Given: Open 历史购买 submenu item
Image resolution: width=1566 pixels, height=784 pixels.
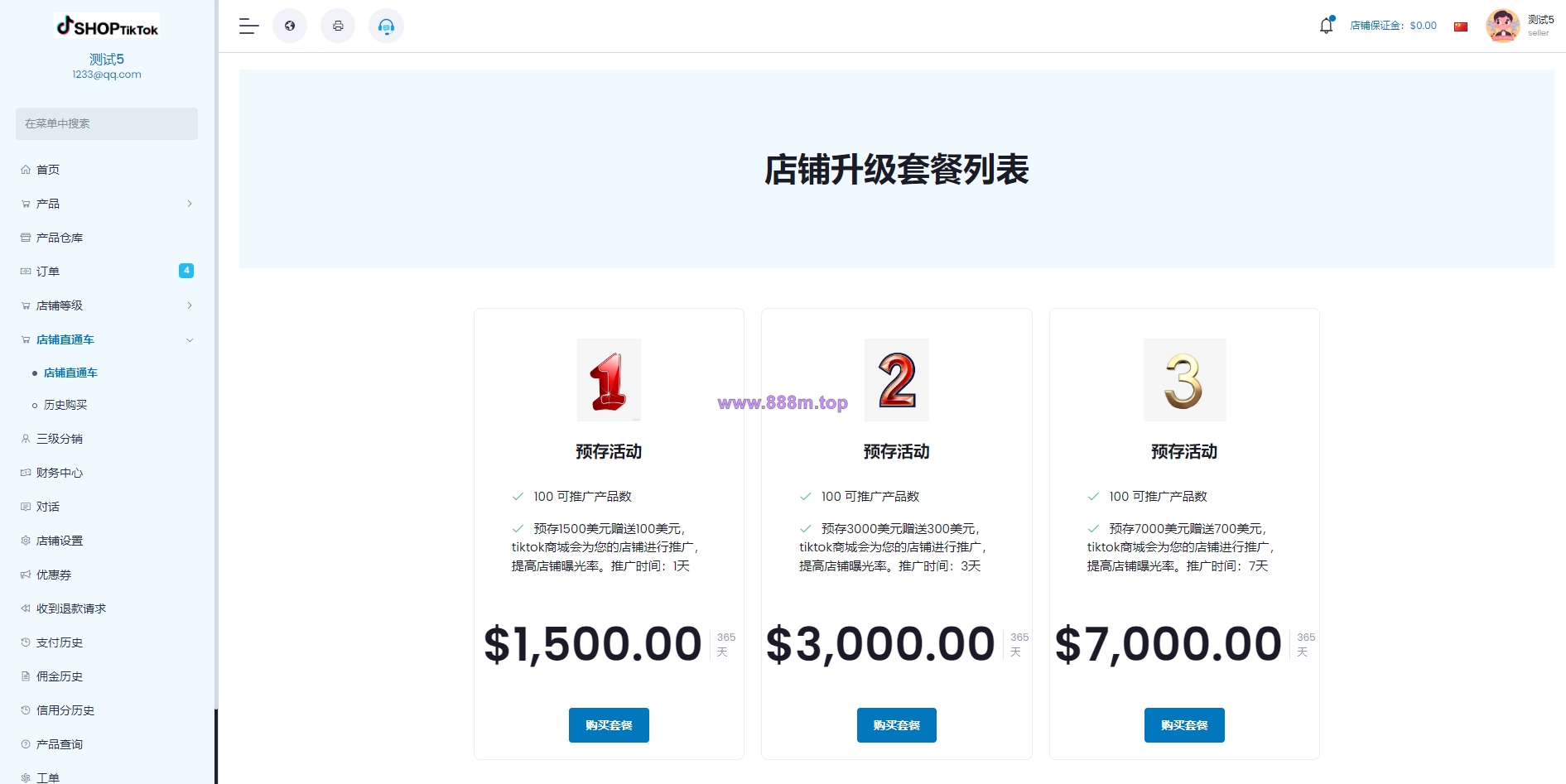Looking at the screenshot, I should 65,405.
